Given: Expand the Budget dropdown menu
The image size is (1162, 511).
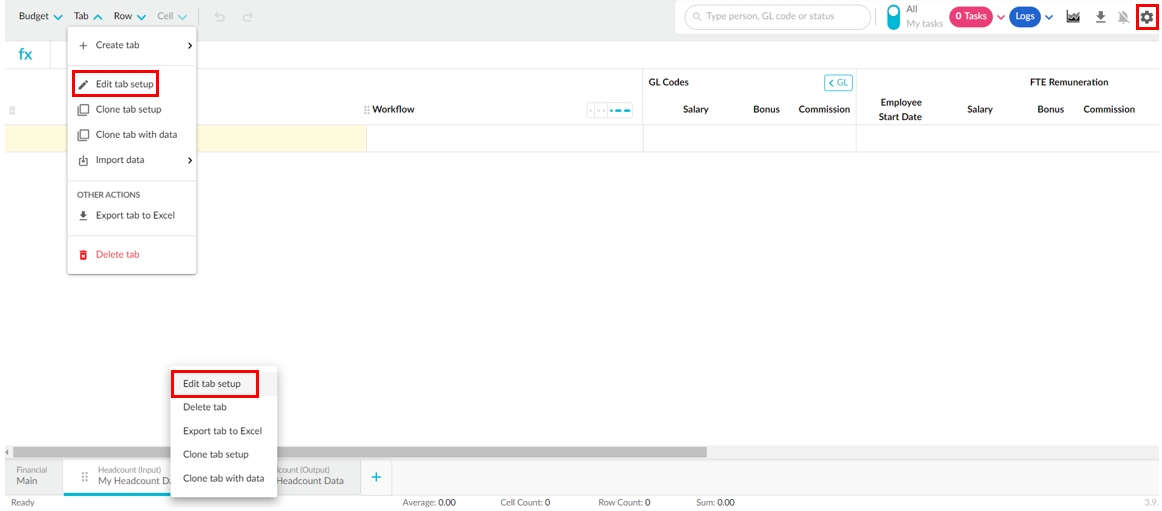Looking at the screenshot, I should pyautogui.click(x=40, y=17).
